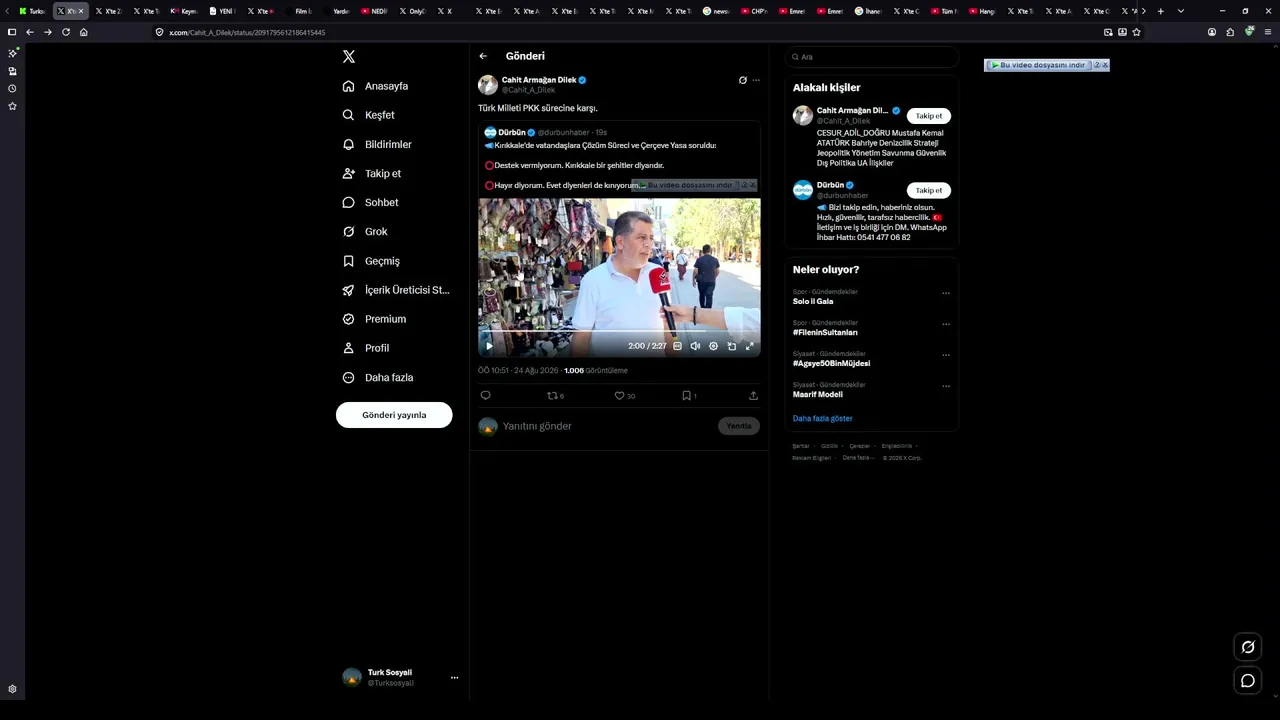Expand the tab list dropdown

pos(1181,11)
